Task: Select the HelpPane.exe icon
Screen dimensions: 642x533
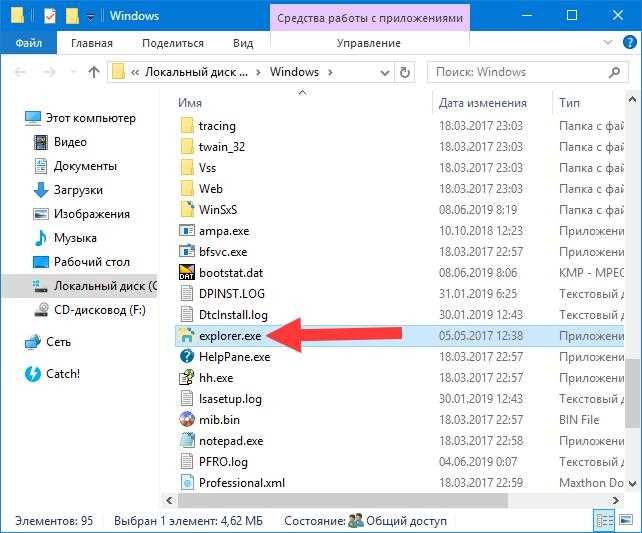Action: point(187,357)
